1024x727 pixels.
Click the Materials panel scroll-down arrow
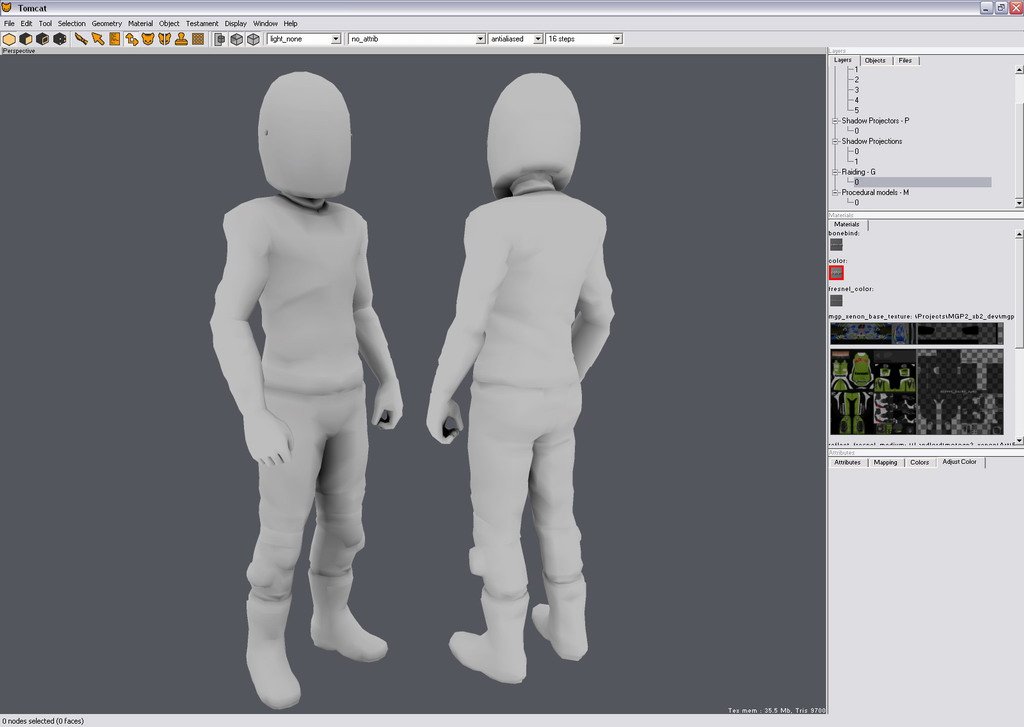(x=1019, y=441)
